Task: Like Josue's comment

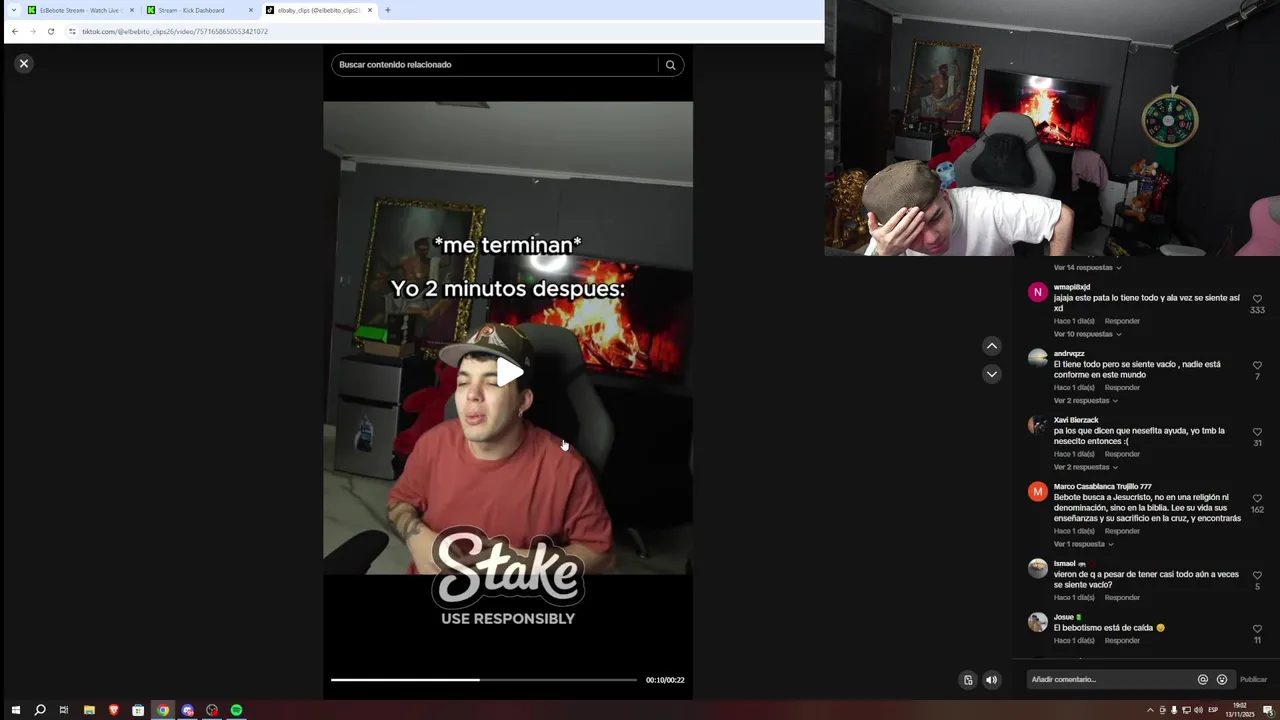Action: 1257,629
